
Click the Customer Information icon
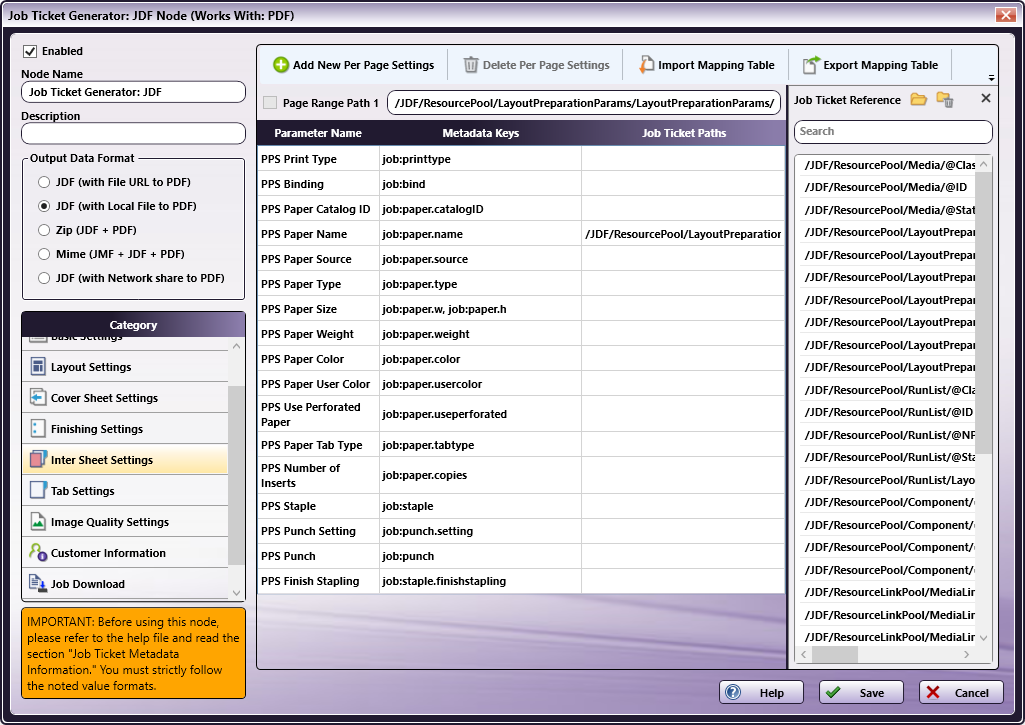[x=38, y=552]
